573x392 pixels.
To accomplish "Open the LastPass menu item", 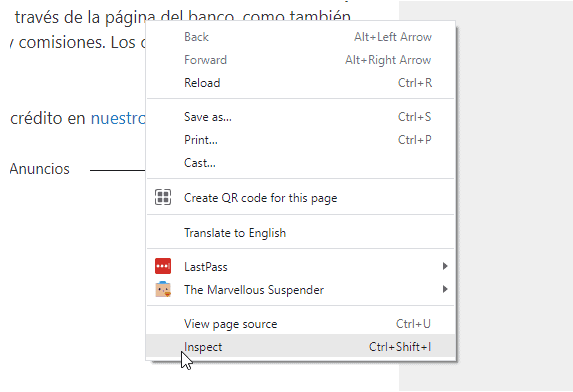I will 300,267.
